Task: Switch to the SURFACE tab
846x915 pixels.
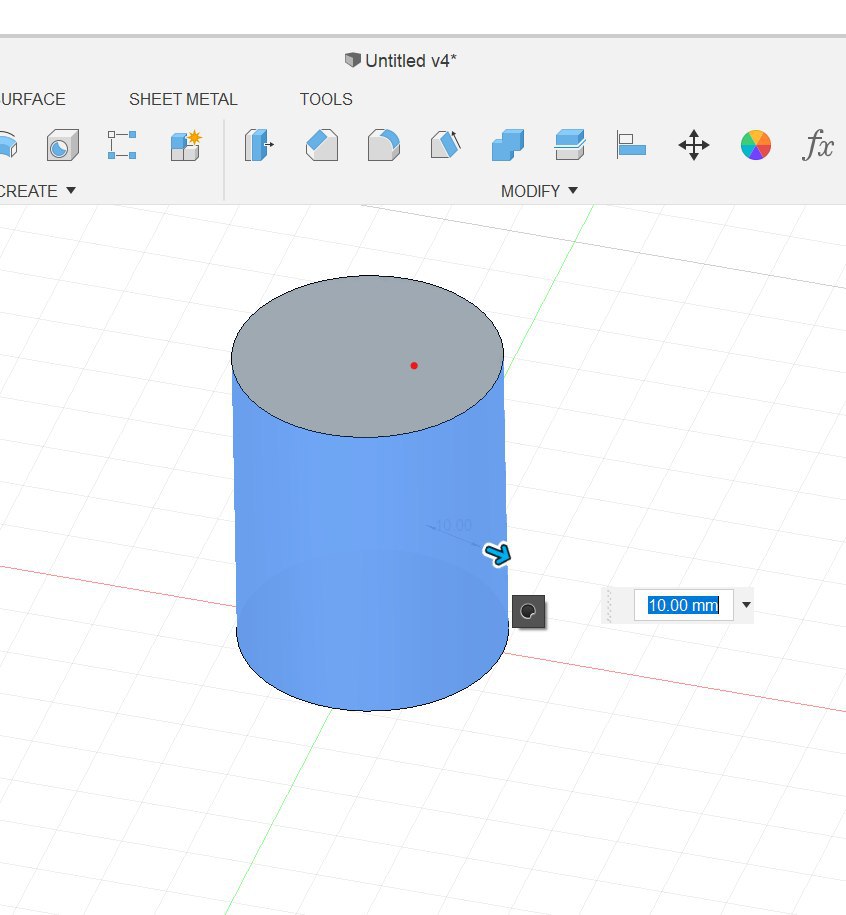Action: [x=33, y=99]
